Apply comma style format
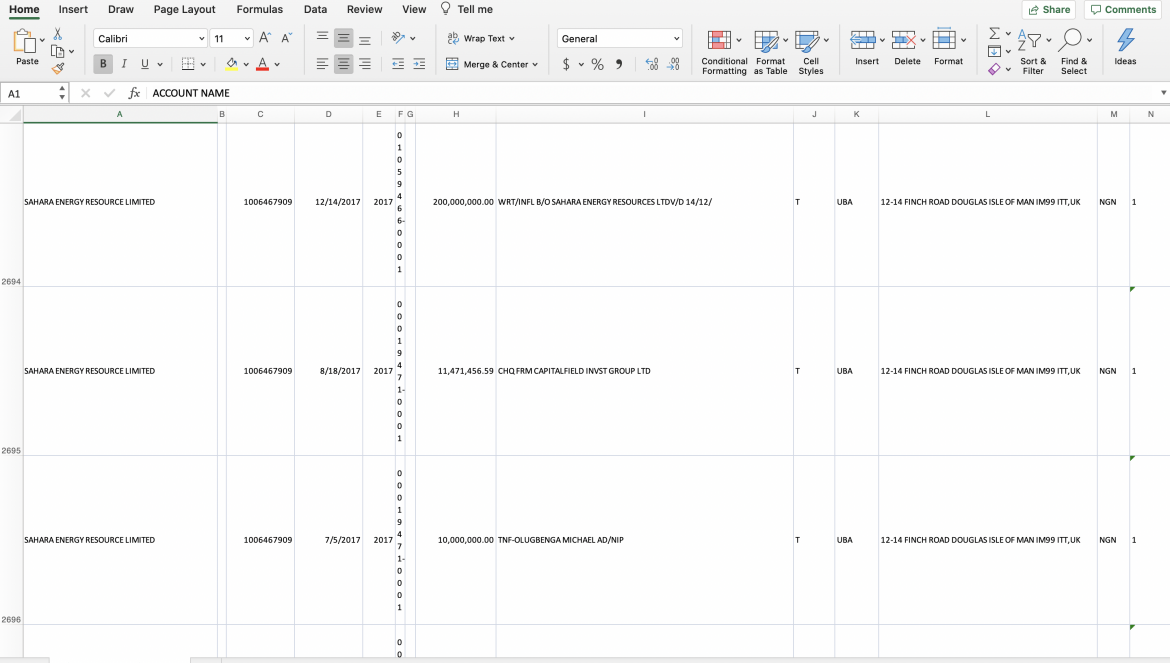The width and height of the screenshot is (1170, 663). click(x=619, y=64)
